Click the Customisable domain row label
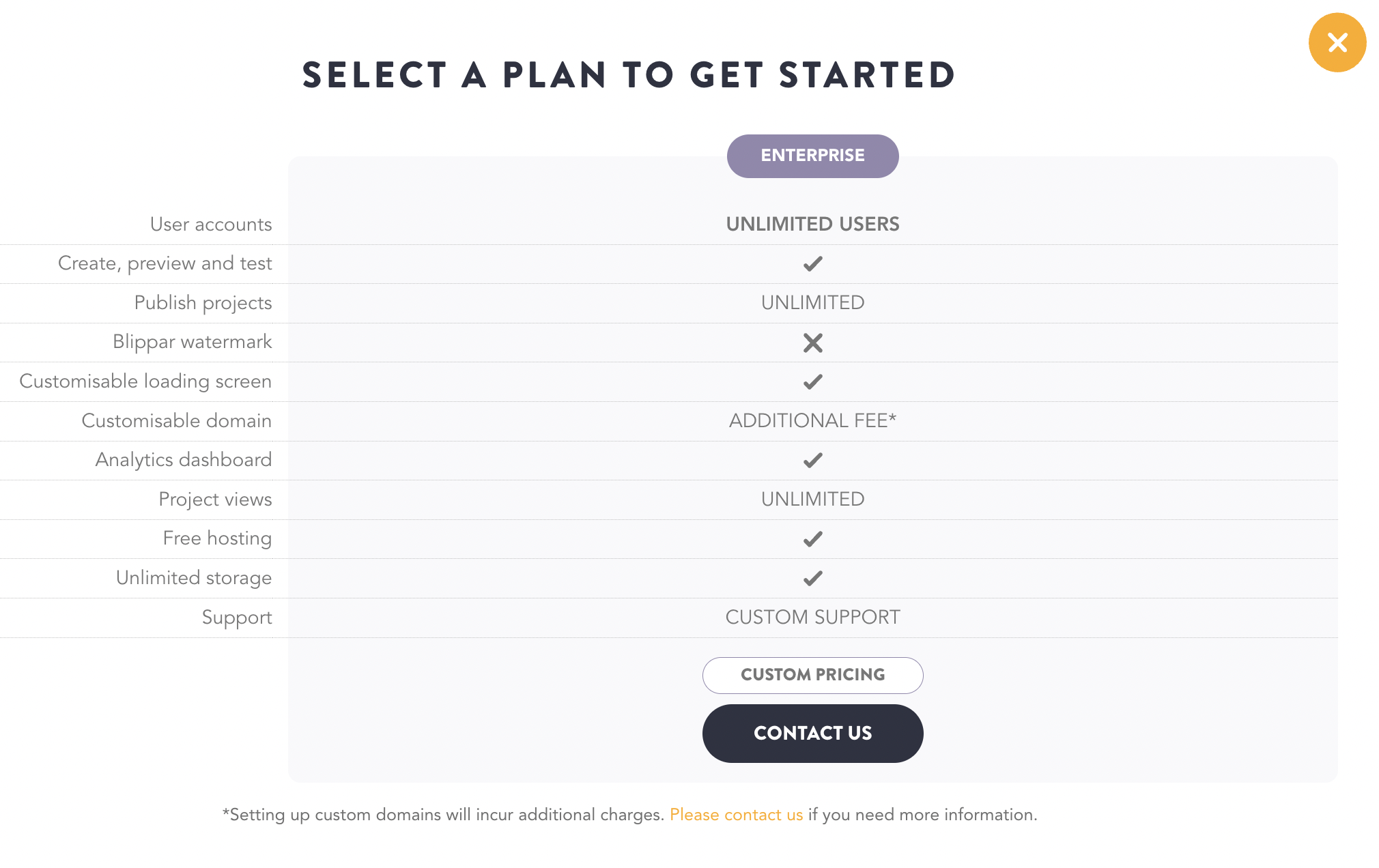The height and width of the screenshot is (868, 1379). click(177, 420)
